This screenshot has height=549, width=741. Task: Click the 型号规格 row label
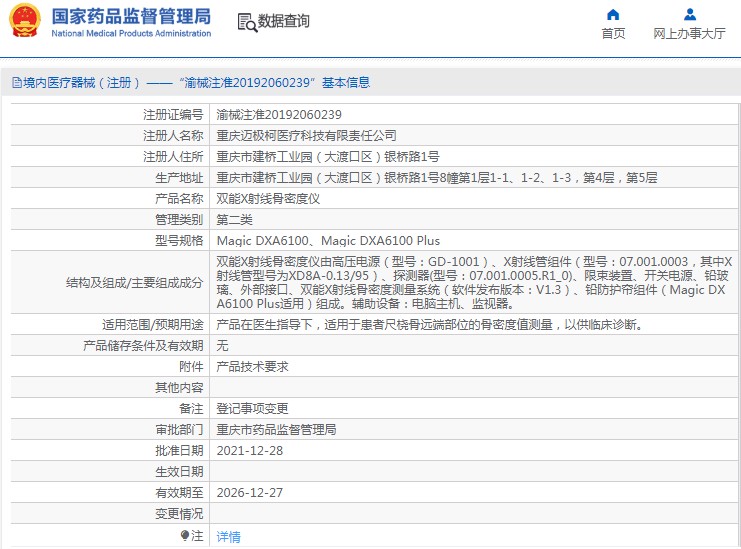click(179, 241)
